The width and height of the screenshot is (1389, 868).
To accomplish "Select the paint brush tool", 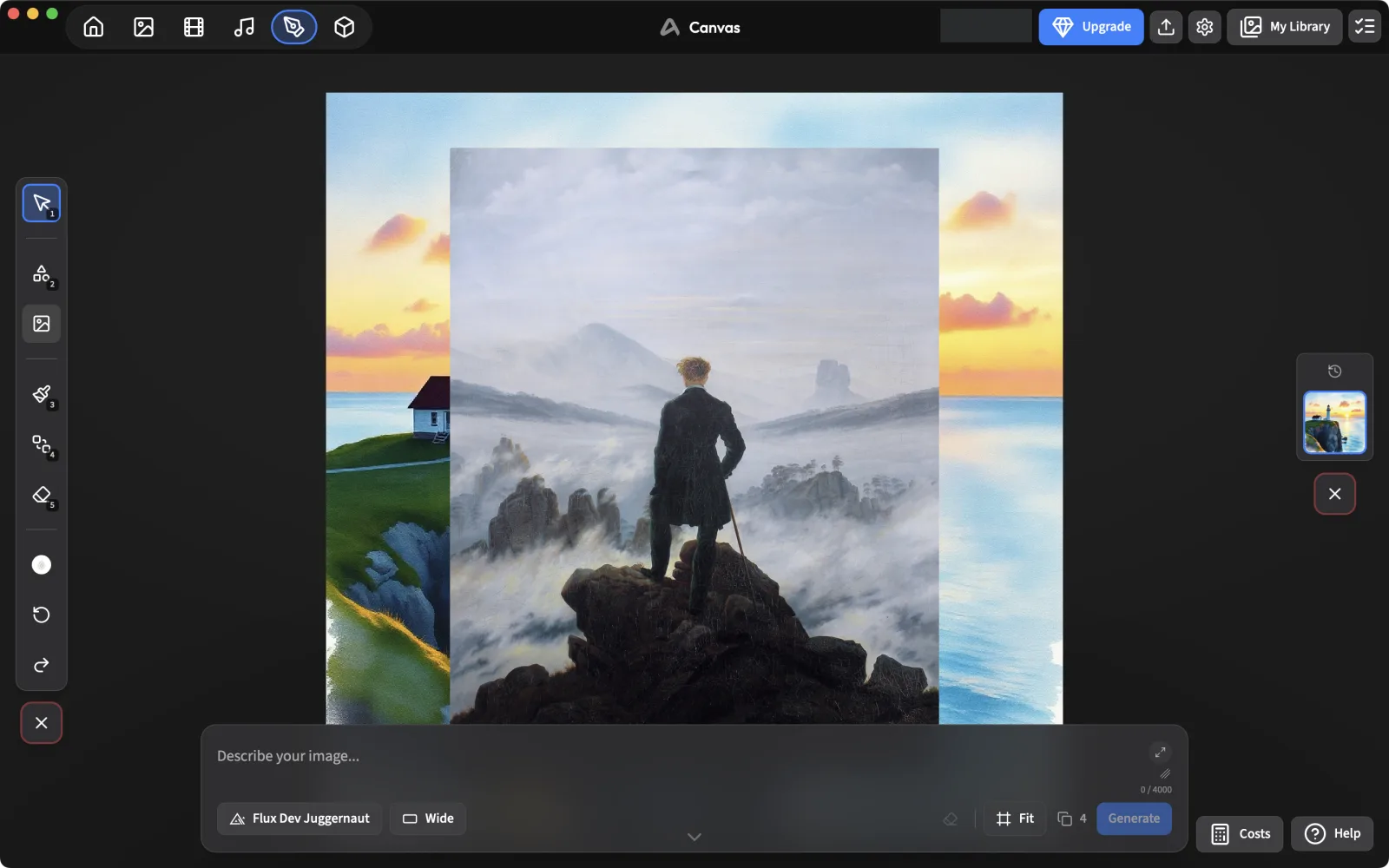I will click(42, 394).
